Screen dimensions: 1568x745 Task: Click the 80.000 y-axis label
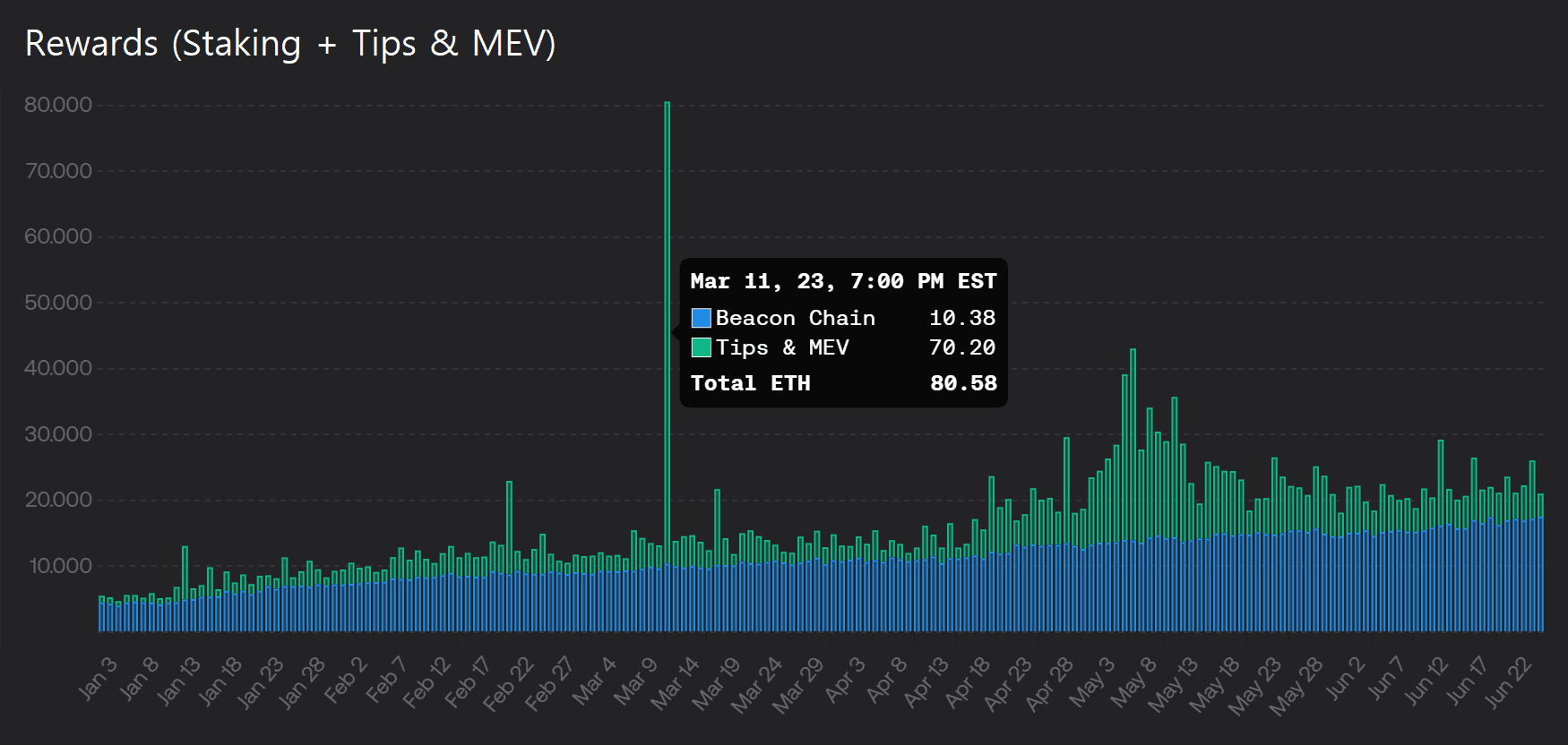pos(58,105)
